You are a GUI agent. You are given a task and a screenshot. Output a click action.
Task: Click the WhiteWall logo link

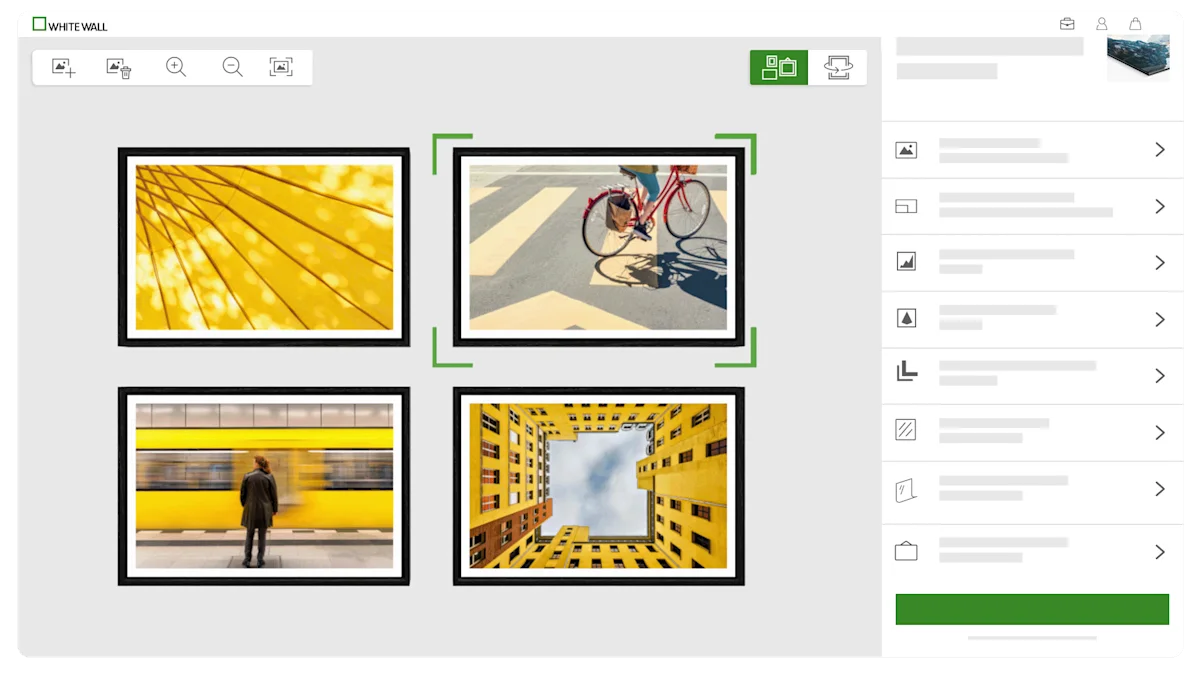point(70,25)
